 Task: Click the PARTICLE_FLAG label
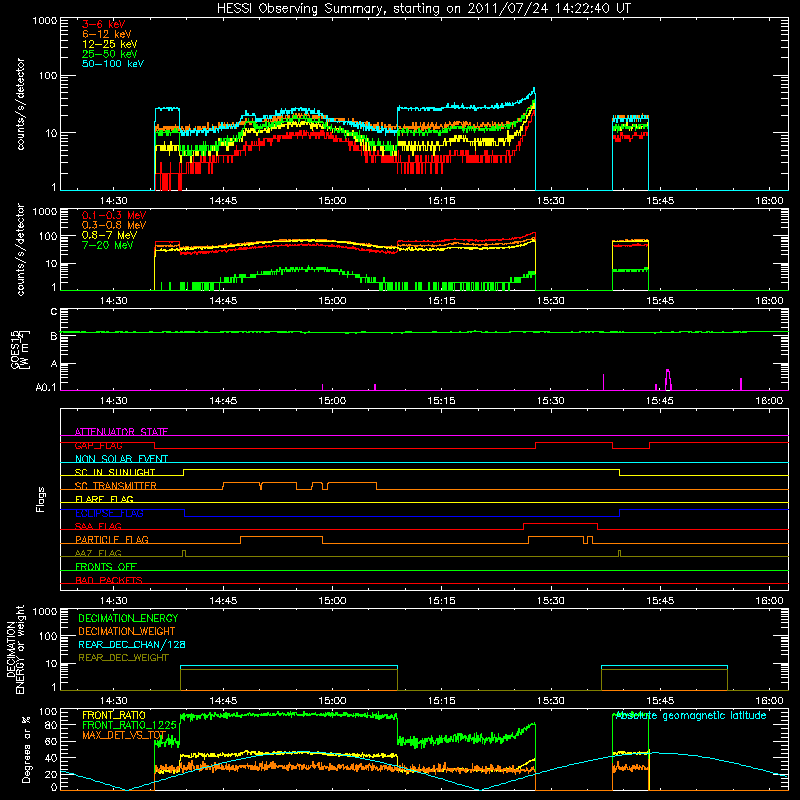click(x=112, y=540)
